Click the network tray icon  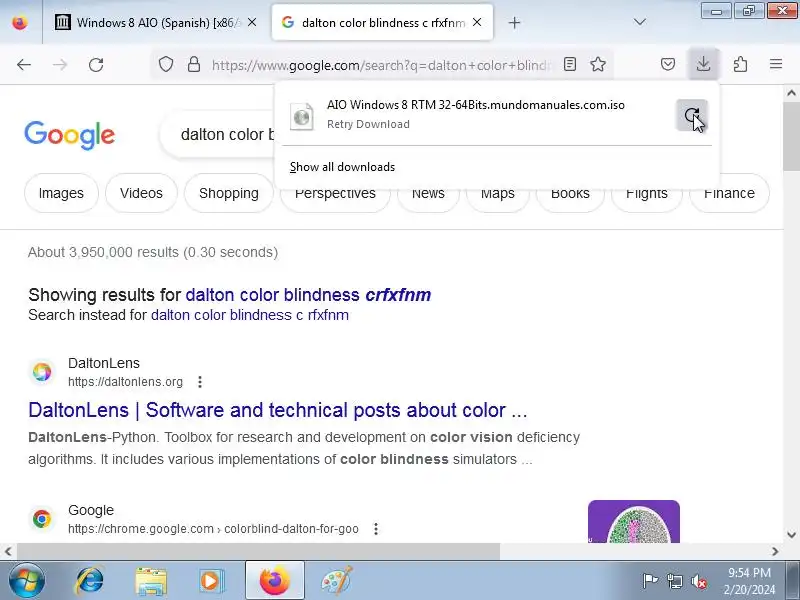pos(674,581)
